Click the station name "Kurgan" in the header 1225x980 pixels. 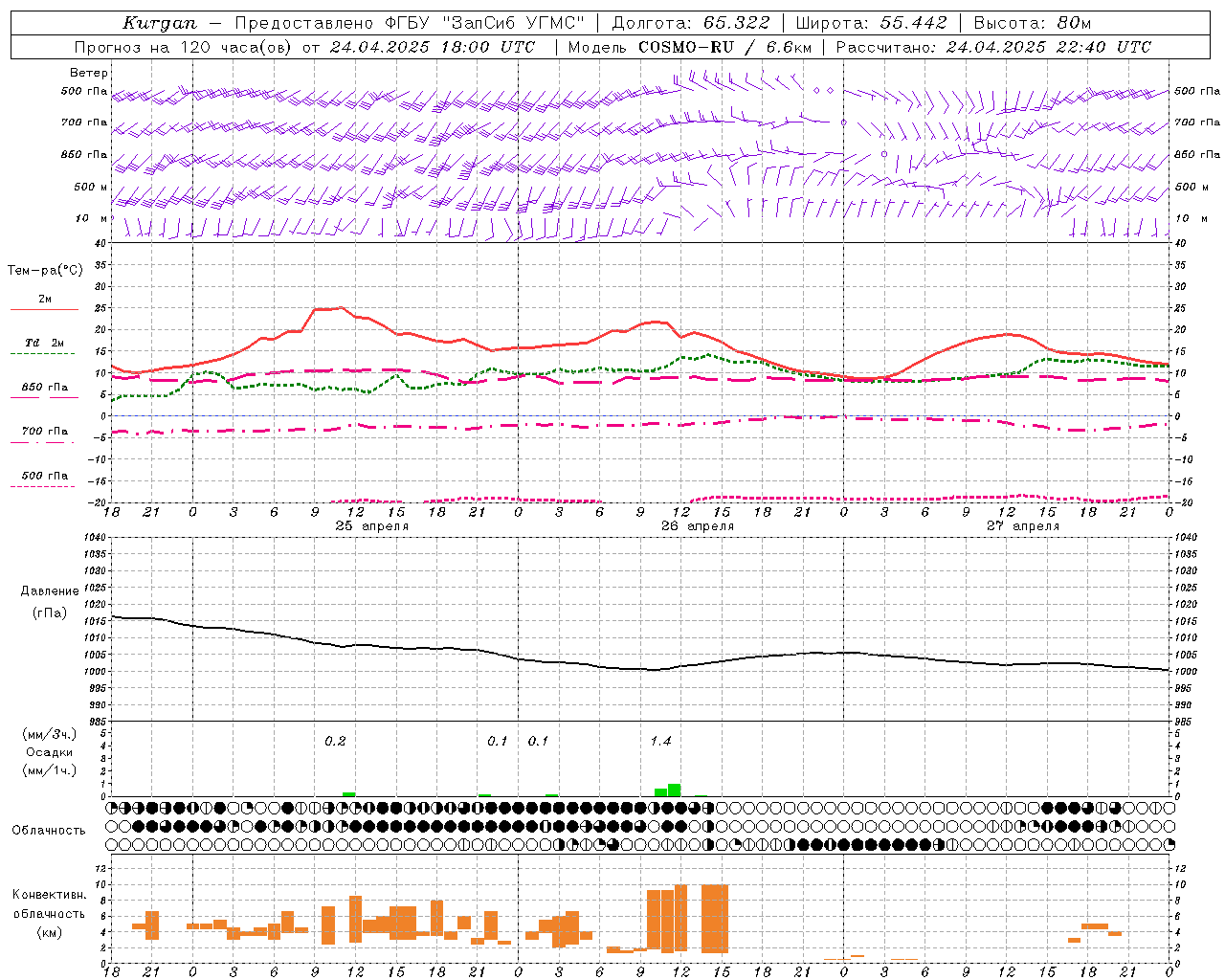point(159,23)
